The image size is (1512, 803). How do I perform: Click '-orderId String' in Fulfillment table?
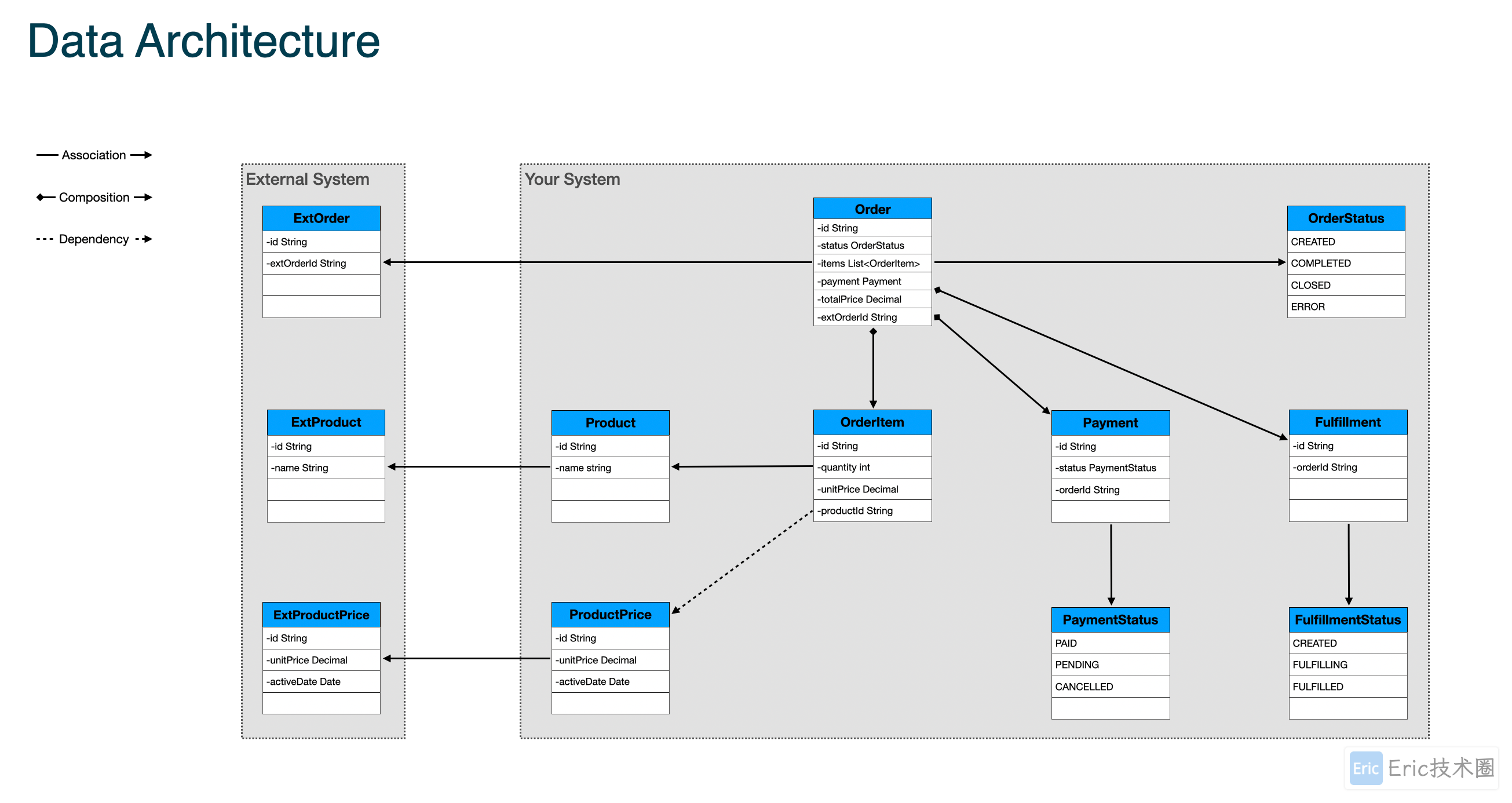click(1347, 467)
